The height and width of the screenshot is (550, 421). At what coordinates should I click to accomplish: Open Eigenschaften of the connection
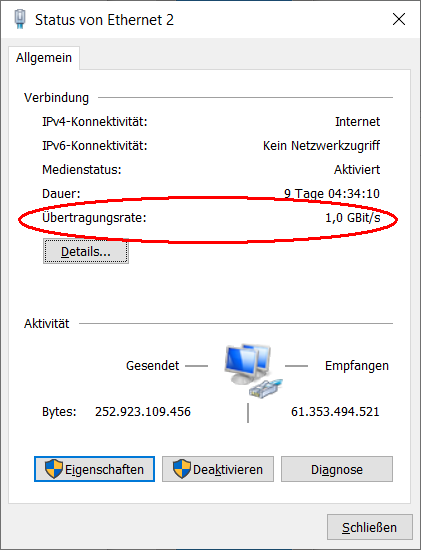tap(94, 469)
